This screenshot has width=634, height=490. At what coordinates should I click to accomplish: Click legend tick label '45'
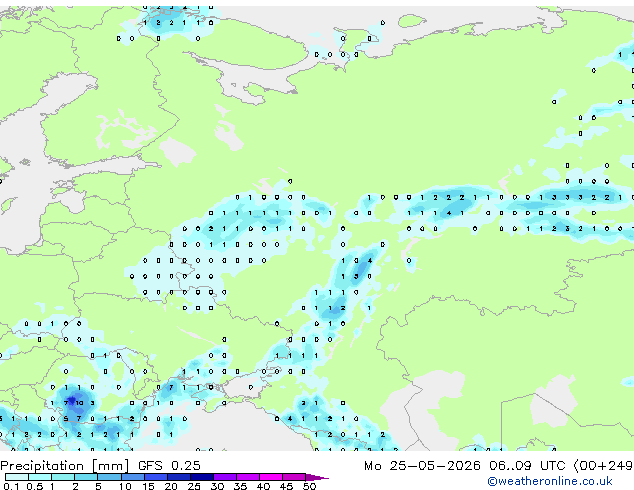pos(286,486)
